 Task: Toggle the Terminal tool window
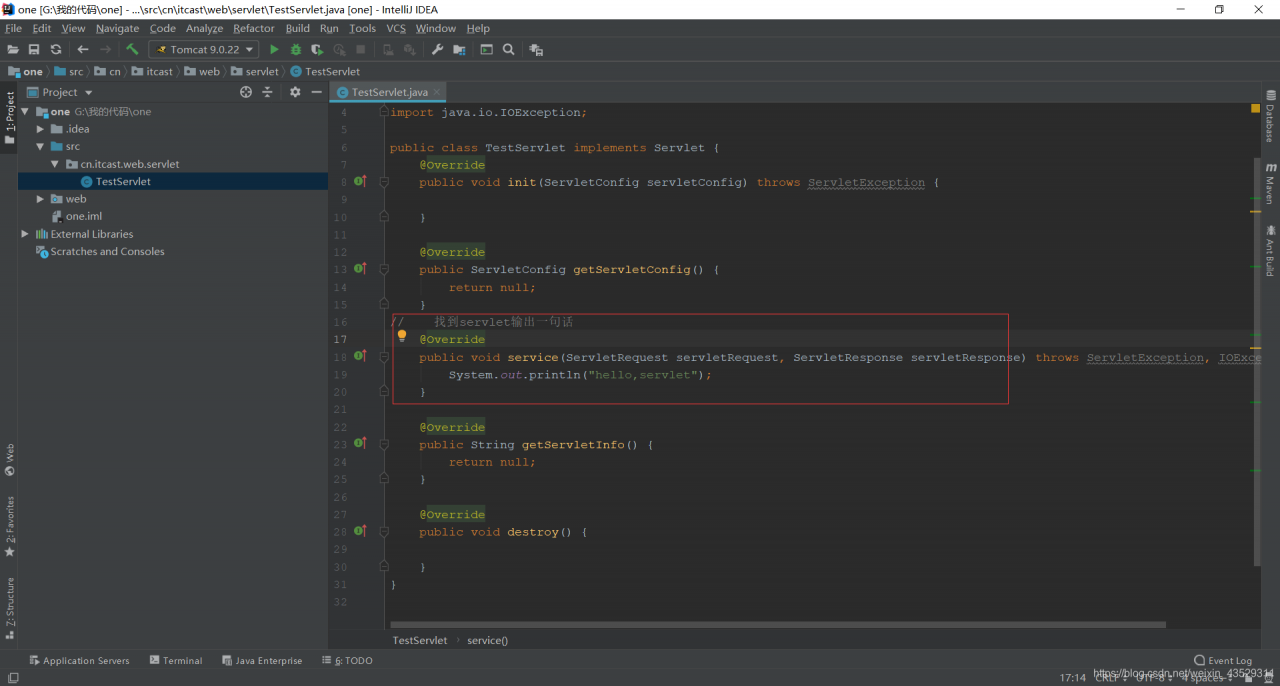[176, 660]
